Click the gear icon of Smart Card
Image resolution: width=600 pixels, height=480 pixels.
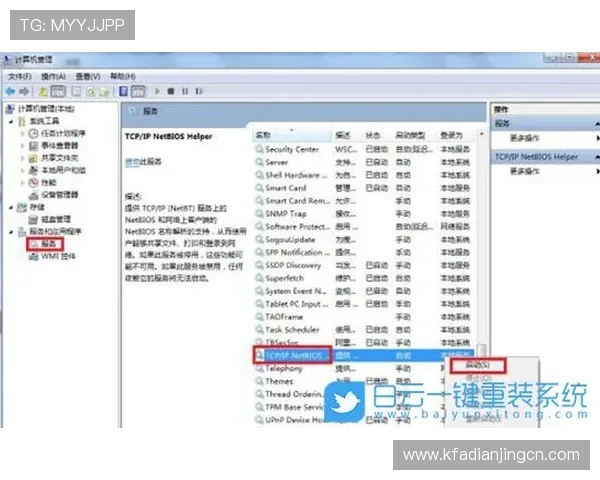click(x=259, y=188)
